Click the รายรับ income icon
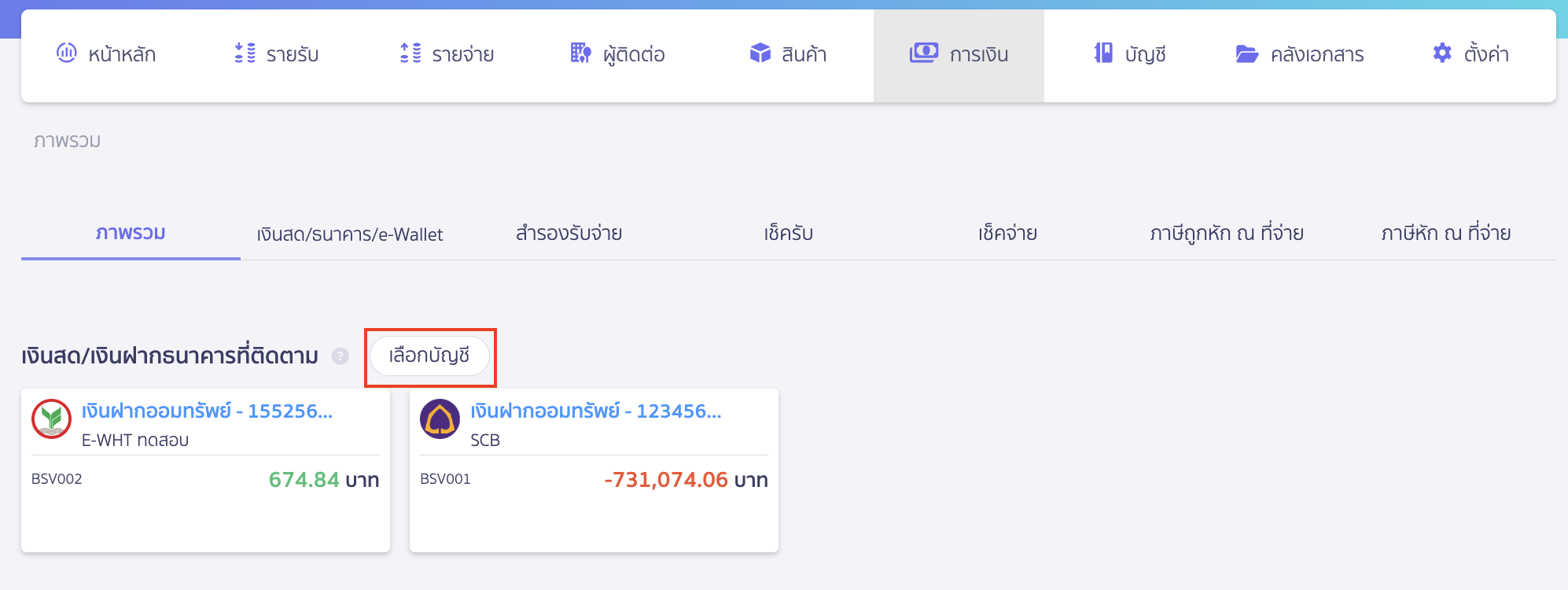 pyautogui.click(x=245, y=53)
